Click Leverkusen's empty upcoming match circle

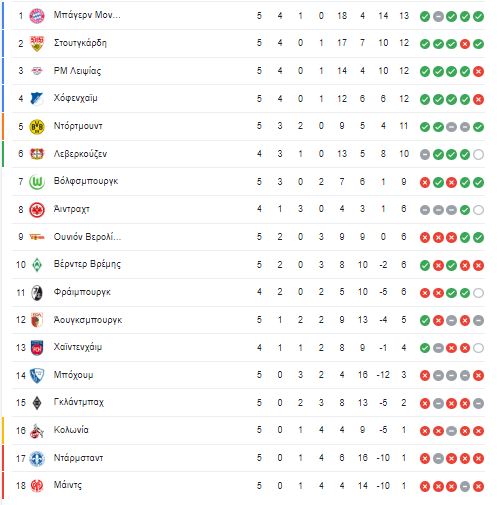coord(478,155)
